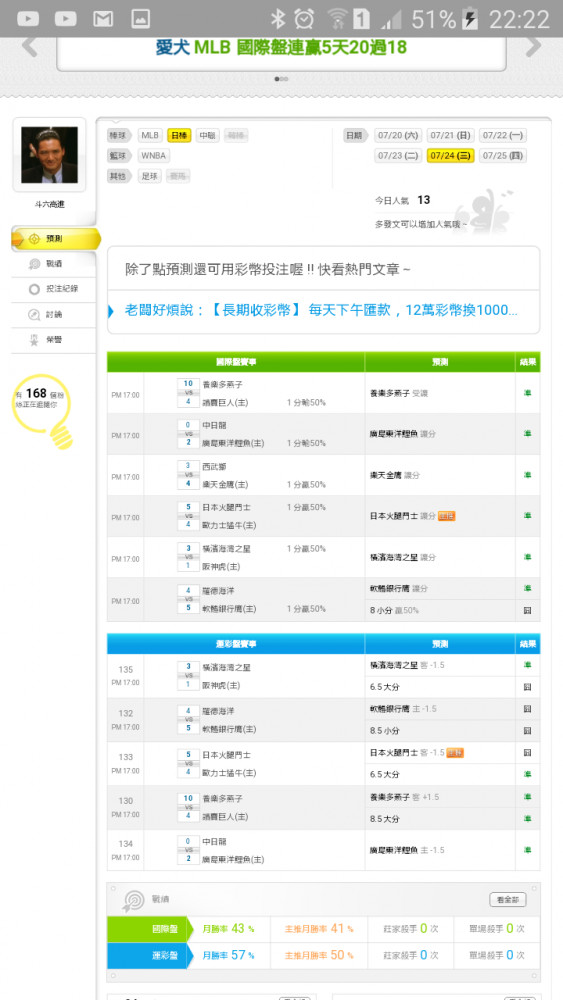The height and width of the screenshot is (1000, 563).
Task: Select the WNBA league filter
Action: pyautogui.click(x=154, y=156)
